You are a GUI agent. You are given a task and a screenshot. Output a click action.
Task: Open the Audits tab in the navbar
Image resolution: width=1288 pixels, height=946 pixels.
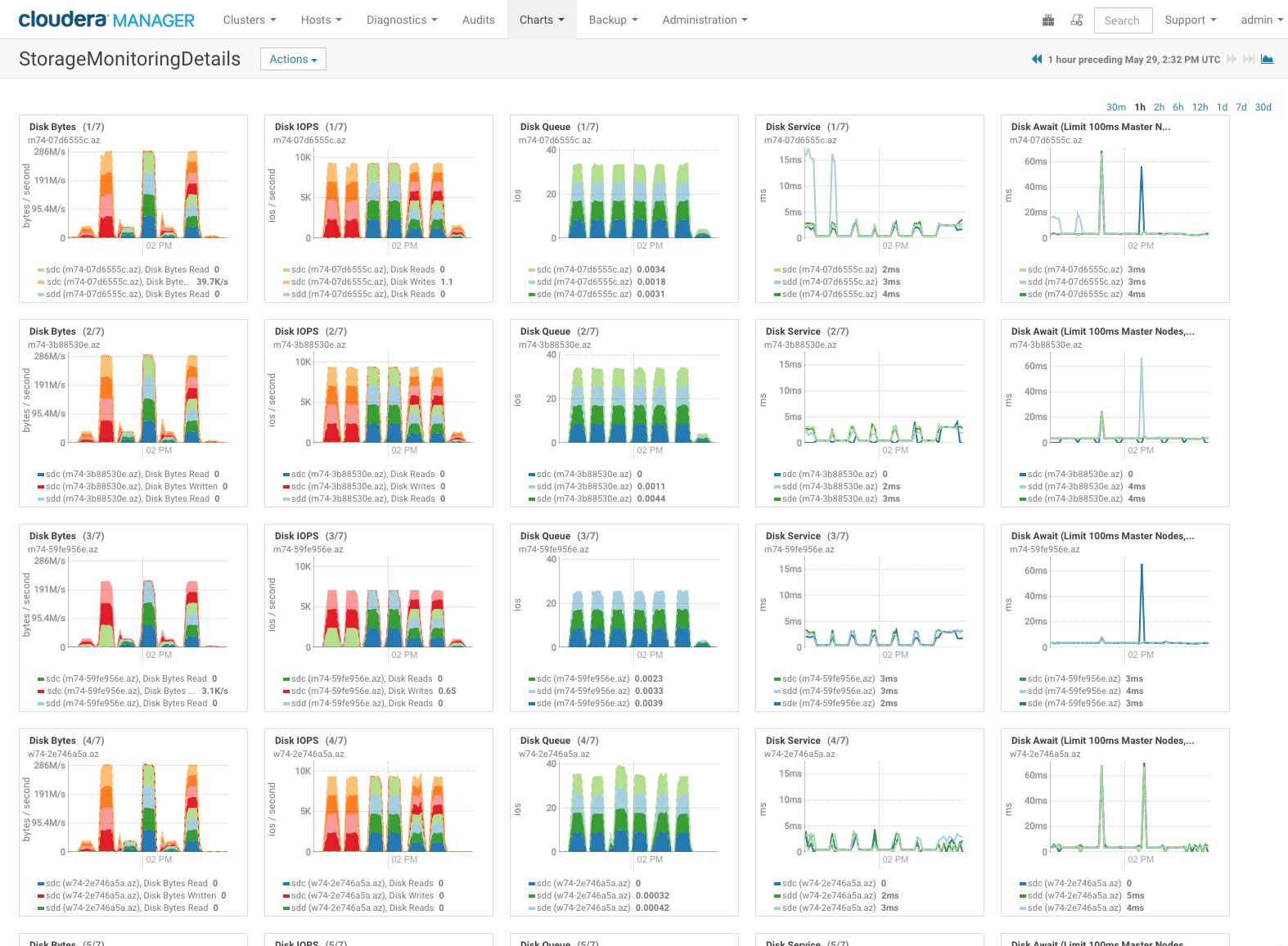478,20
